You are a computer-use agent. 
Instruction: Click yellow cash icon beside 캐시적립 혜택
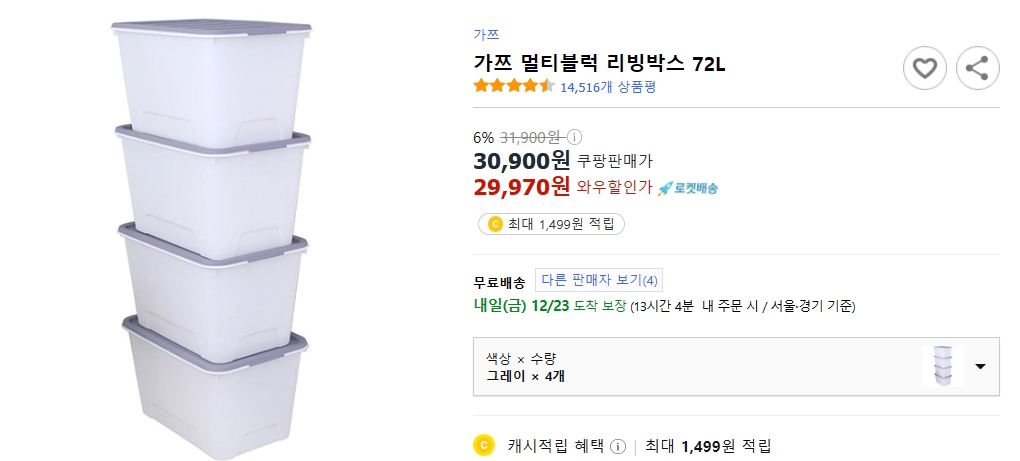pyautogui.click(x=484, y=445)
